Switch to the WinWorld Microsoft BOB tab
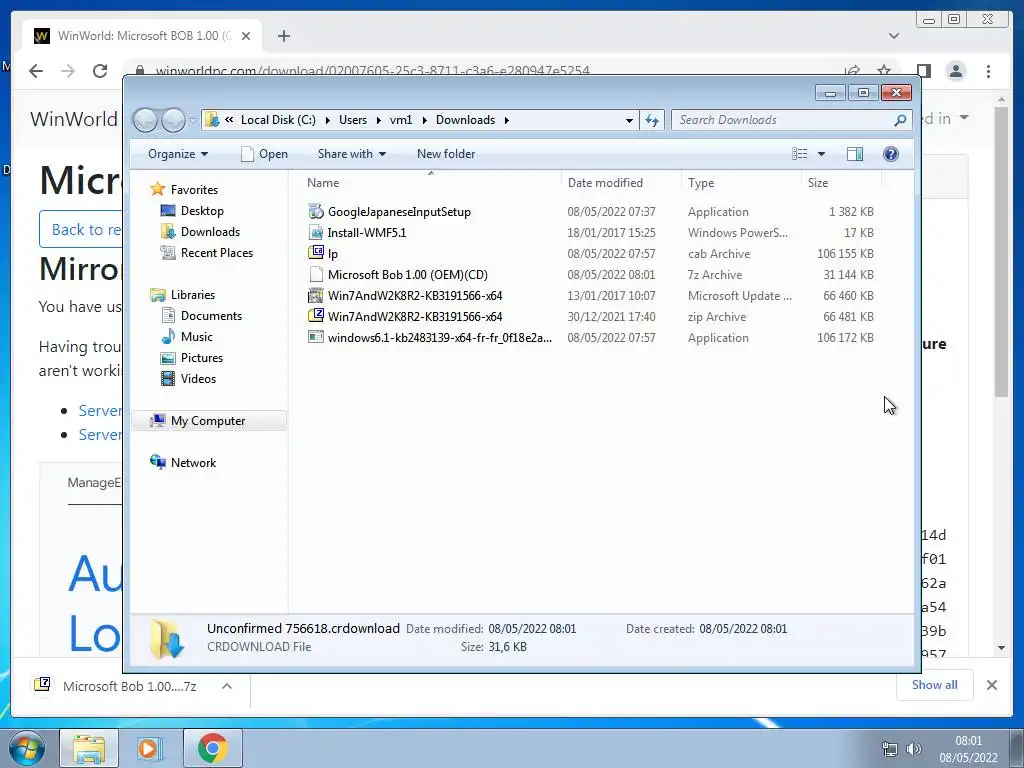1024x768 pixels. 142,36
